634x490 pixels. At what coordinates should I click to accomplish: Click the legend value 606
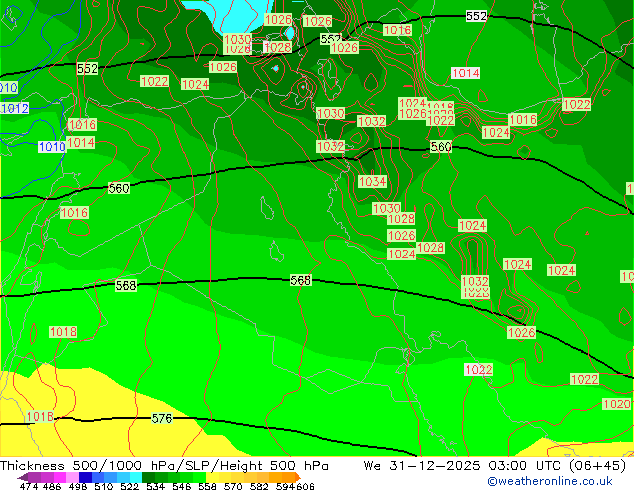tap(305, 486)
